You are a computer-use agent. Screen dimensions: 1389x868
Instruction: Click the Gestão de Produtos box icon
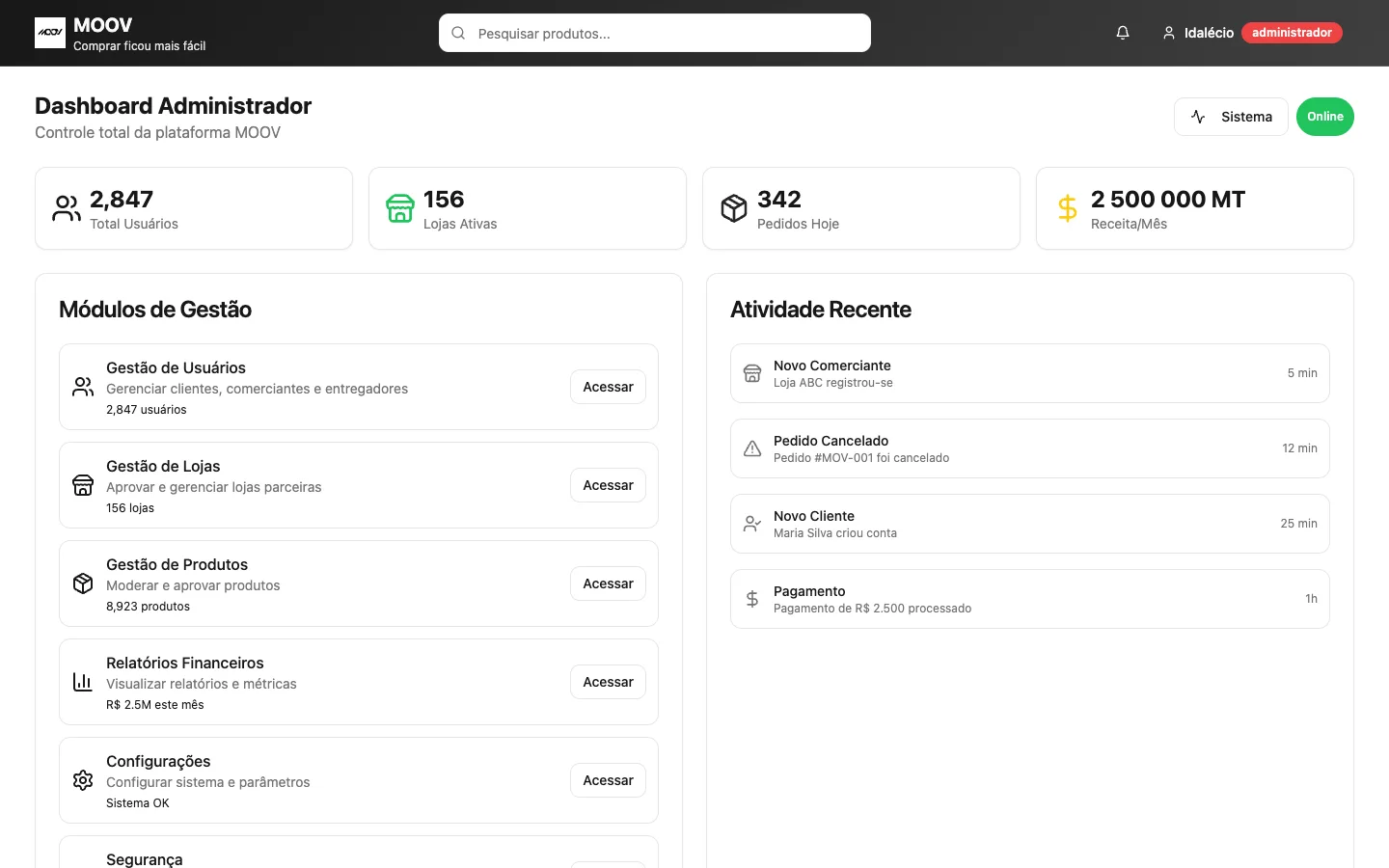[83, 583]
